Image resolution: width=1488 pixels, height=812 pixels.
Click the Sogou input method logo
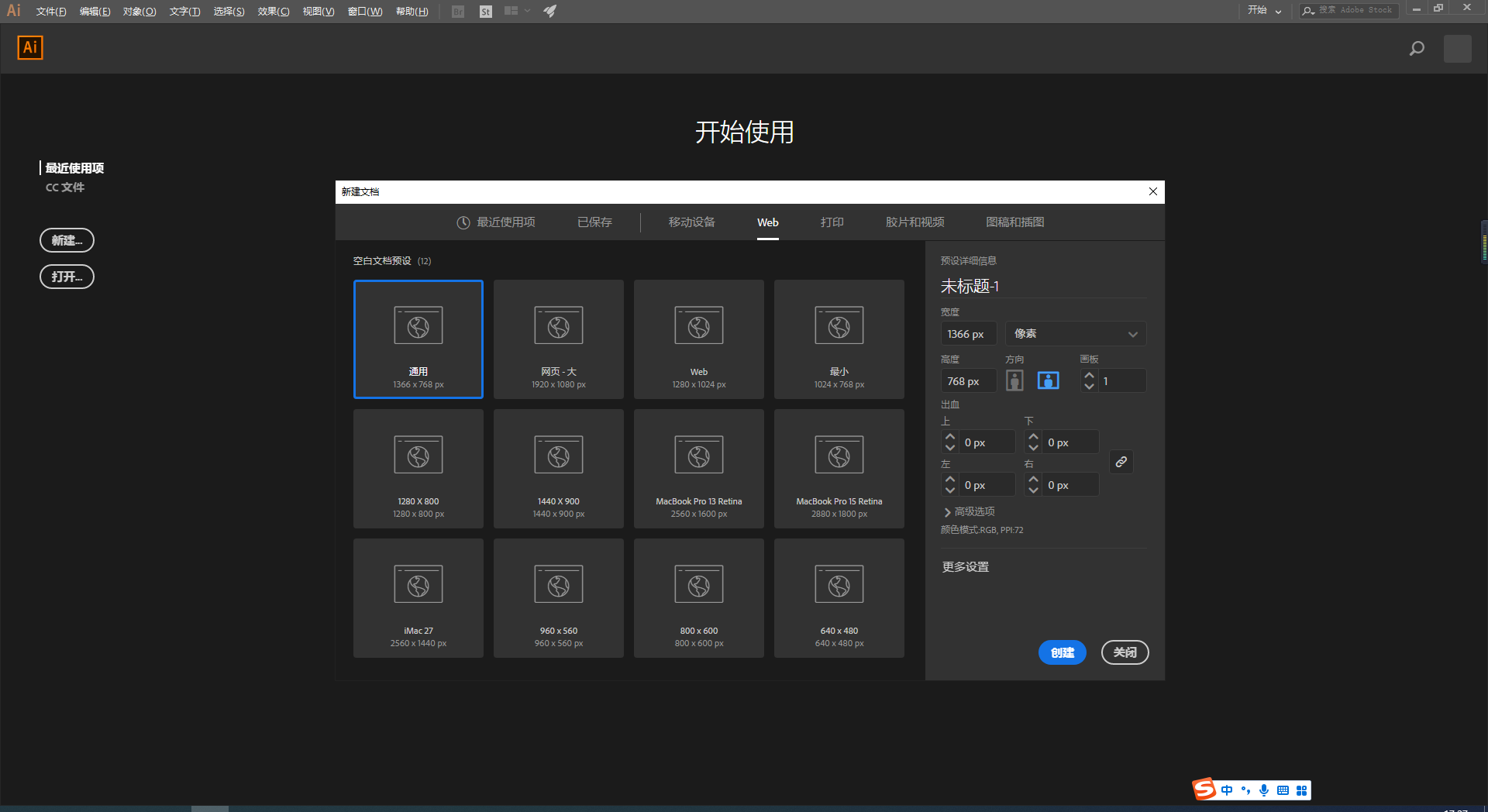(x=1204, y=790)
